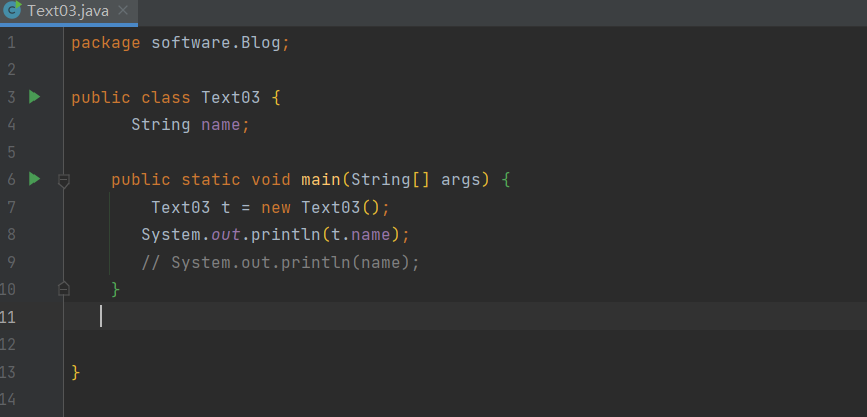Click 't.name' argument in println call
Screen dimensions: 867x417
tap(361, 234)
